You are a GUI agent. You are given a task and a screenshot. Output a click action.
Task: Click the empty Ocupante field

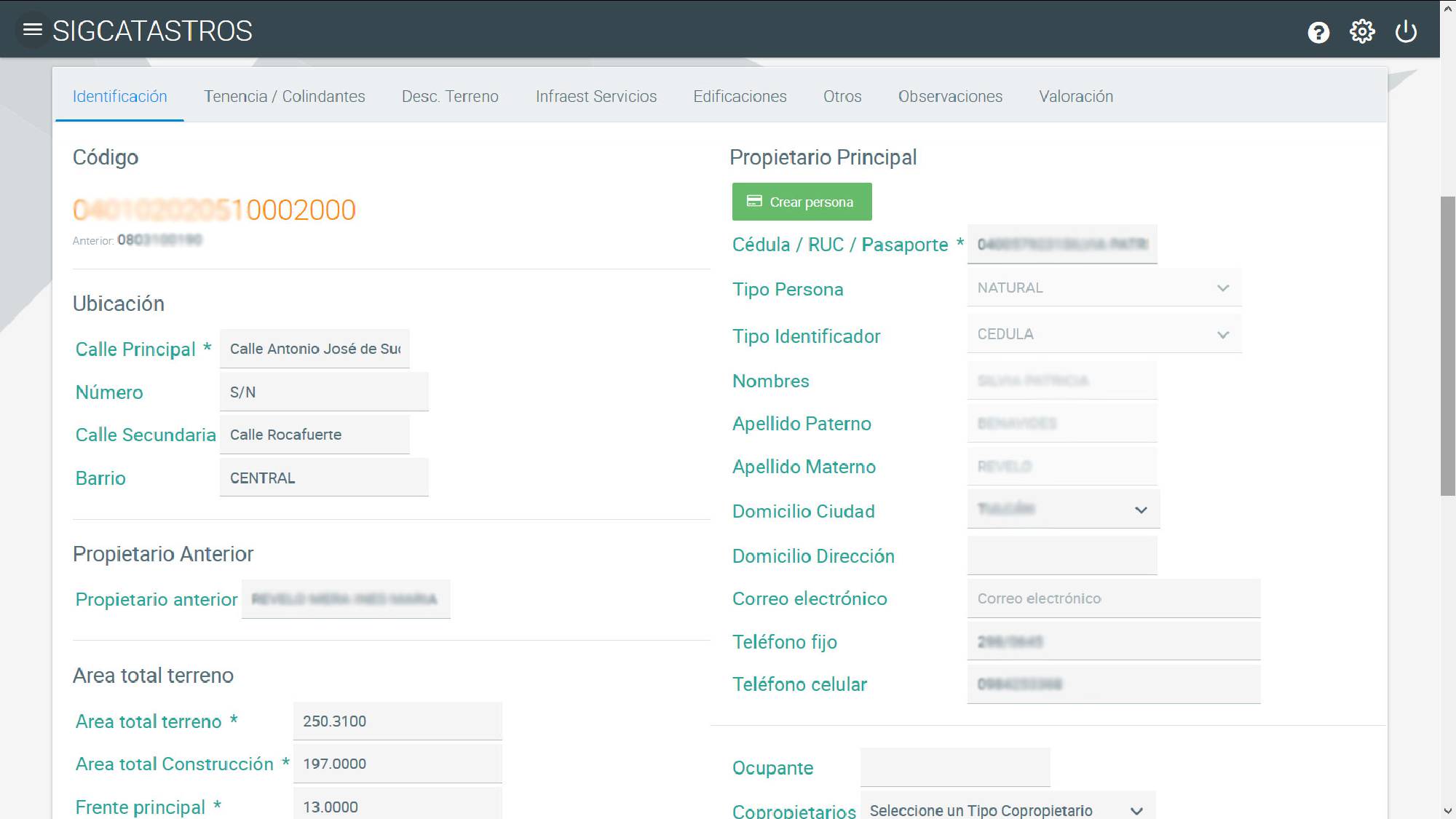(x=955, y=767)
